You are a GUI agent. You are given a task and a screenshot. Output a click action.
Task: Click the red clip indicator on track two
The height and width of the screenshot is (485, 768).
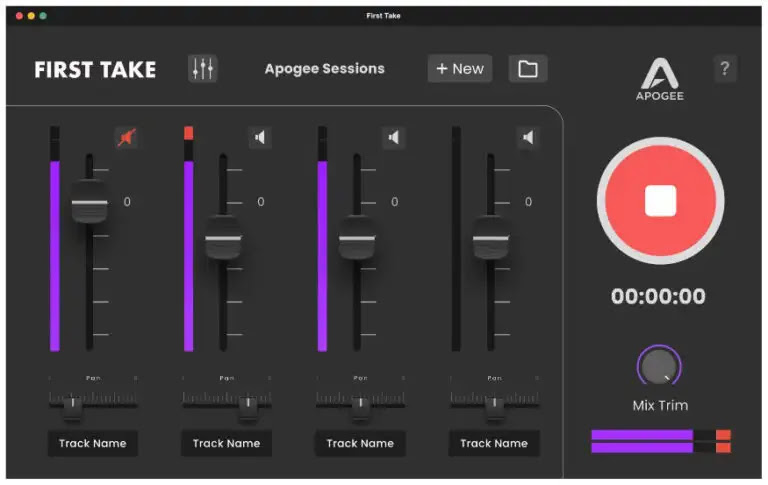click(189, 133)
